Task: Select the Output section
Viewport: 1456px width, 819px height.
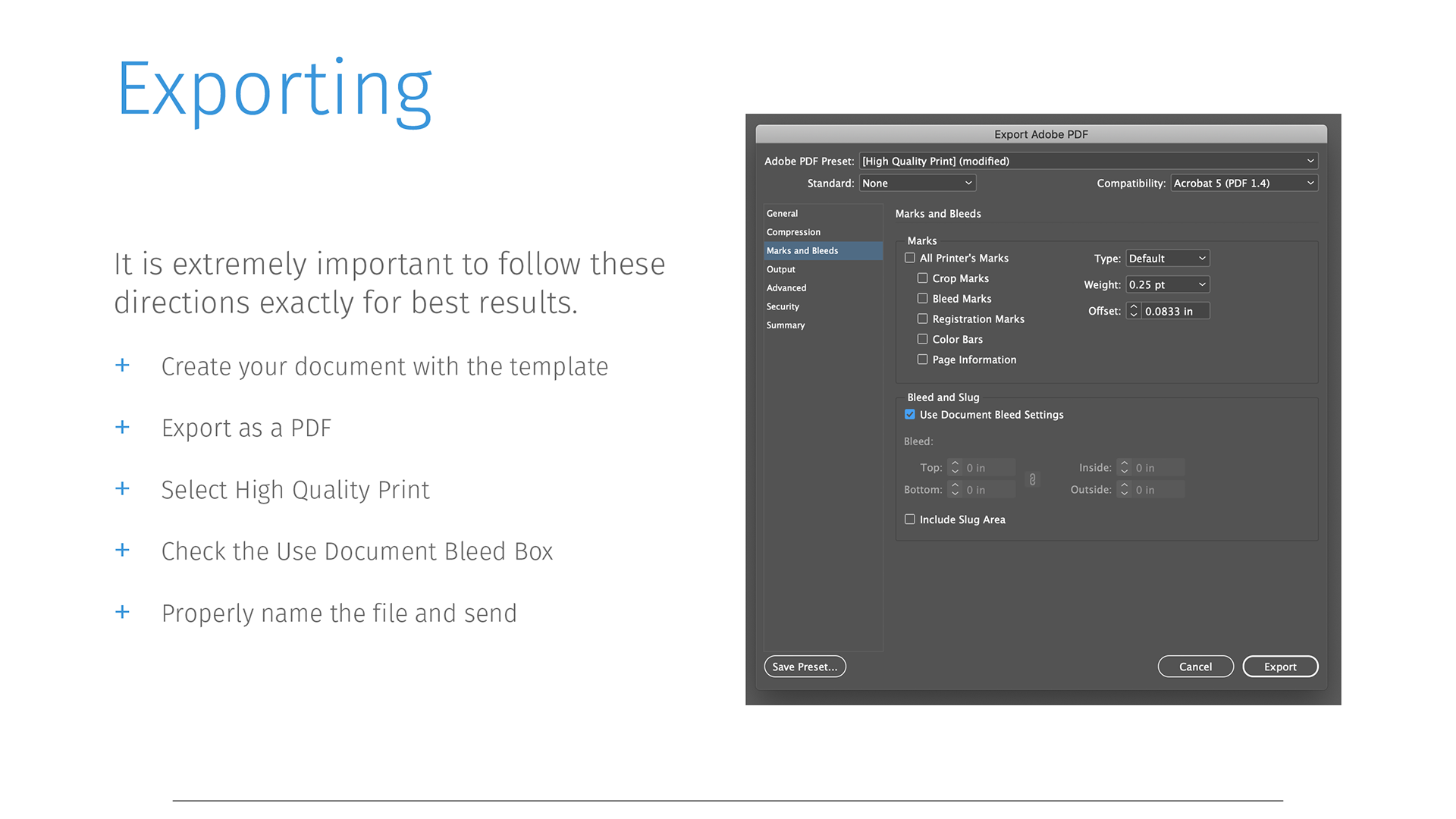Action: [x=823, y=269]
